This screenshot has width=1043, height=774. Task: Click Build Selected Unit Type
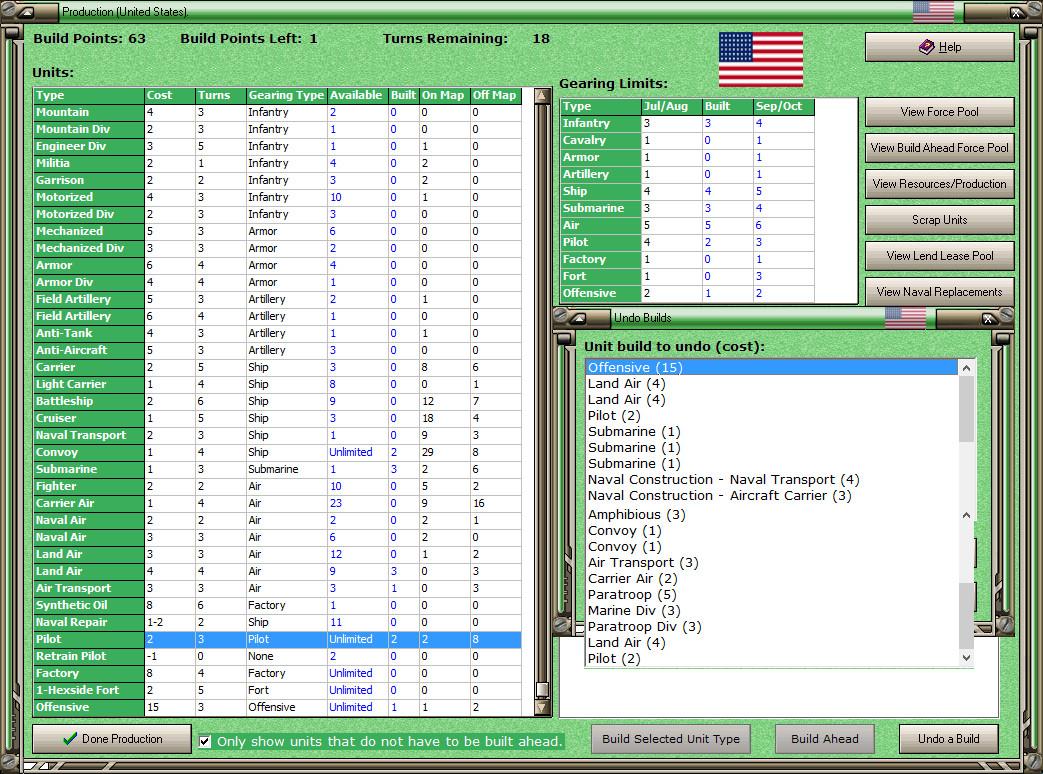(670, 739)
